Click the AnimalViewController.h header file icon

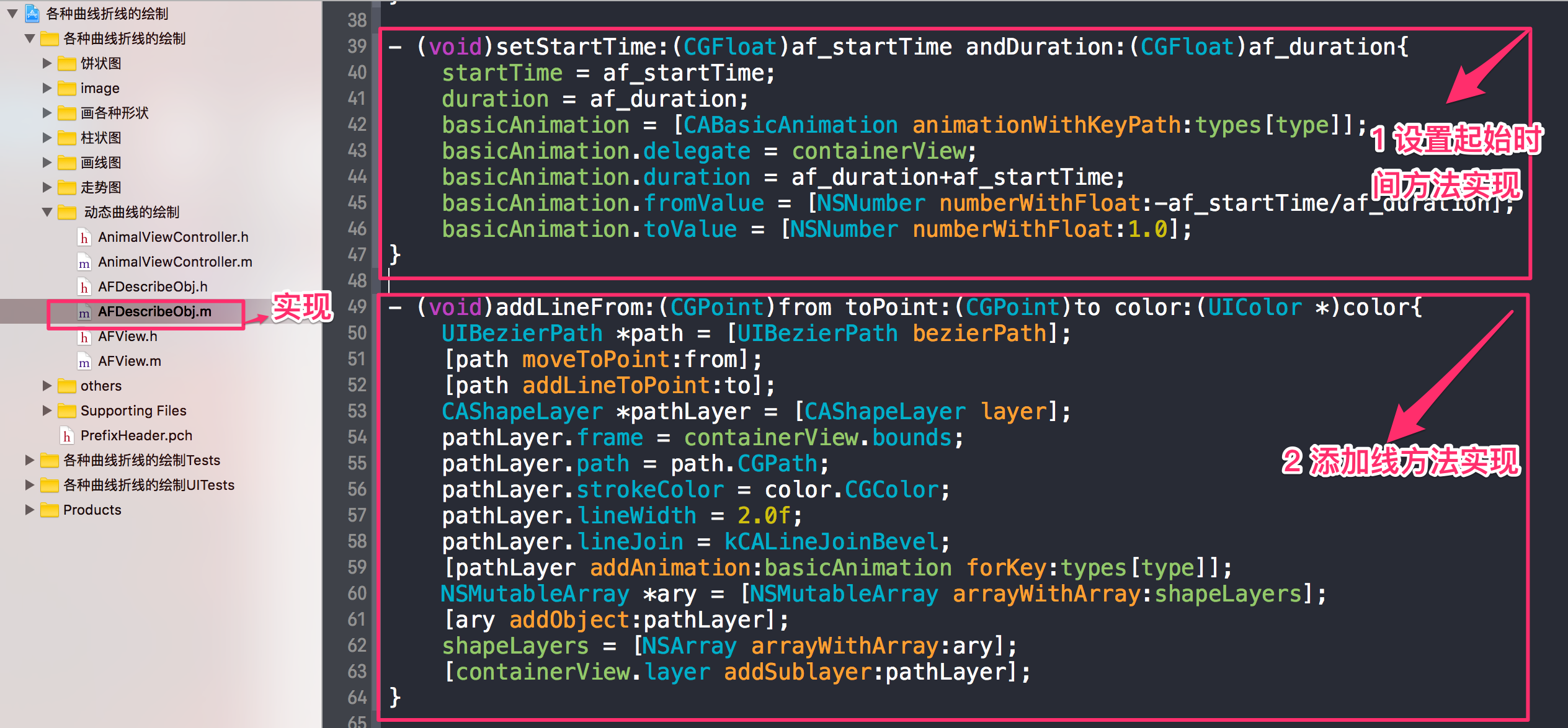coord(84,237)
